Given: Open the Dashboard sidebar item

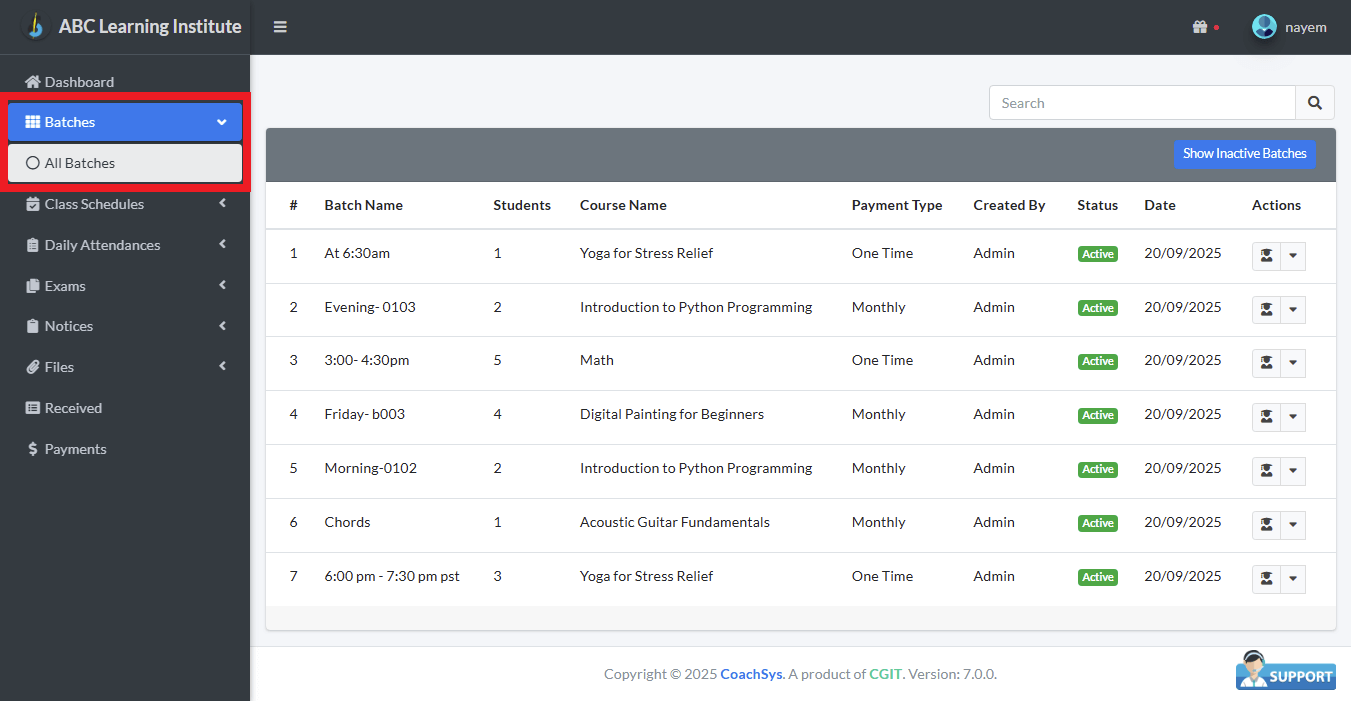Looking at the screenshot, I should [79, 82].
